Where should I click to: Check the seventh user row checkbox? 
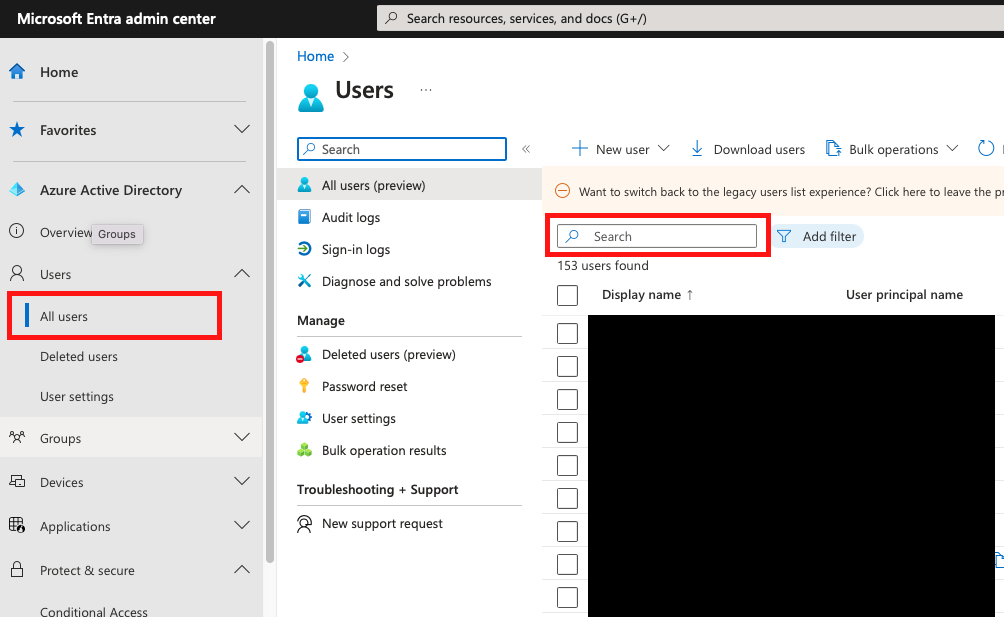pos(567,531)
